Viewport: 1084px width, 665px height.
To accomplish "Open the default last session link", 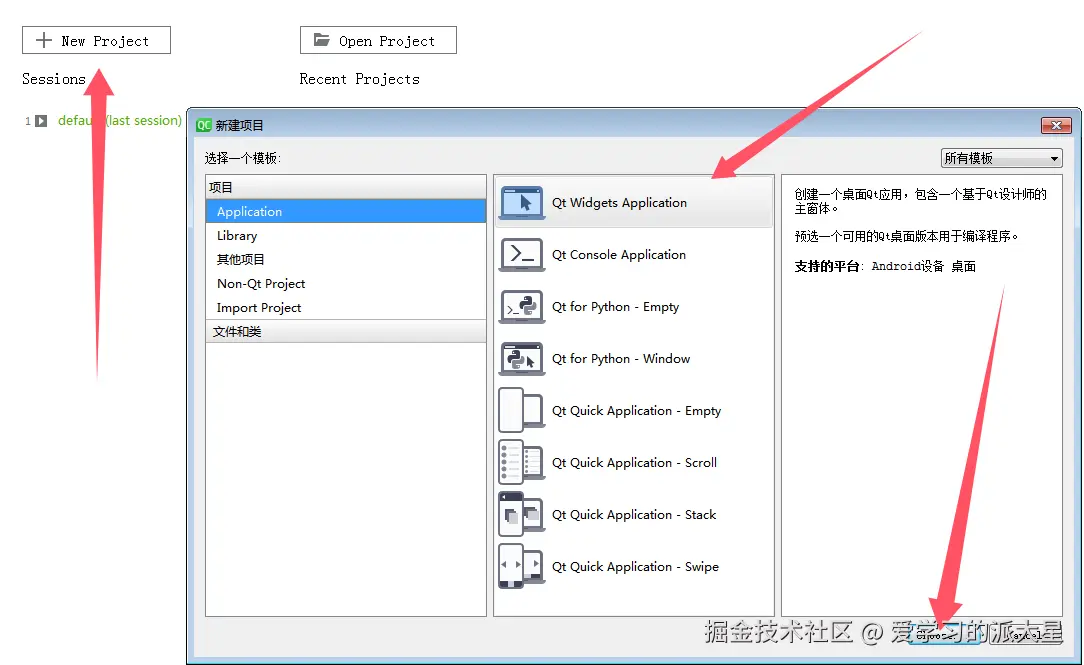I will tap(120, 120).
